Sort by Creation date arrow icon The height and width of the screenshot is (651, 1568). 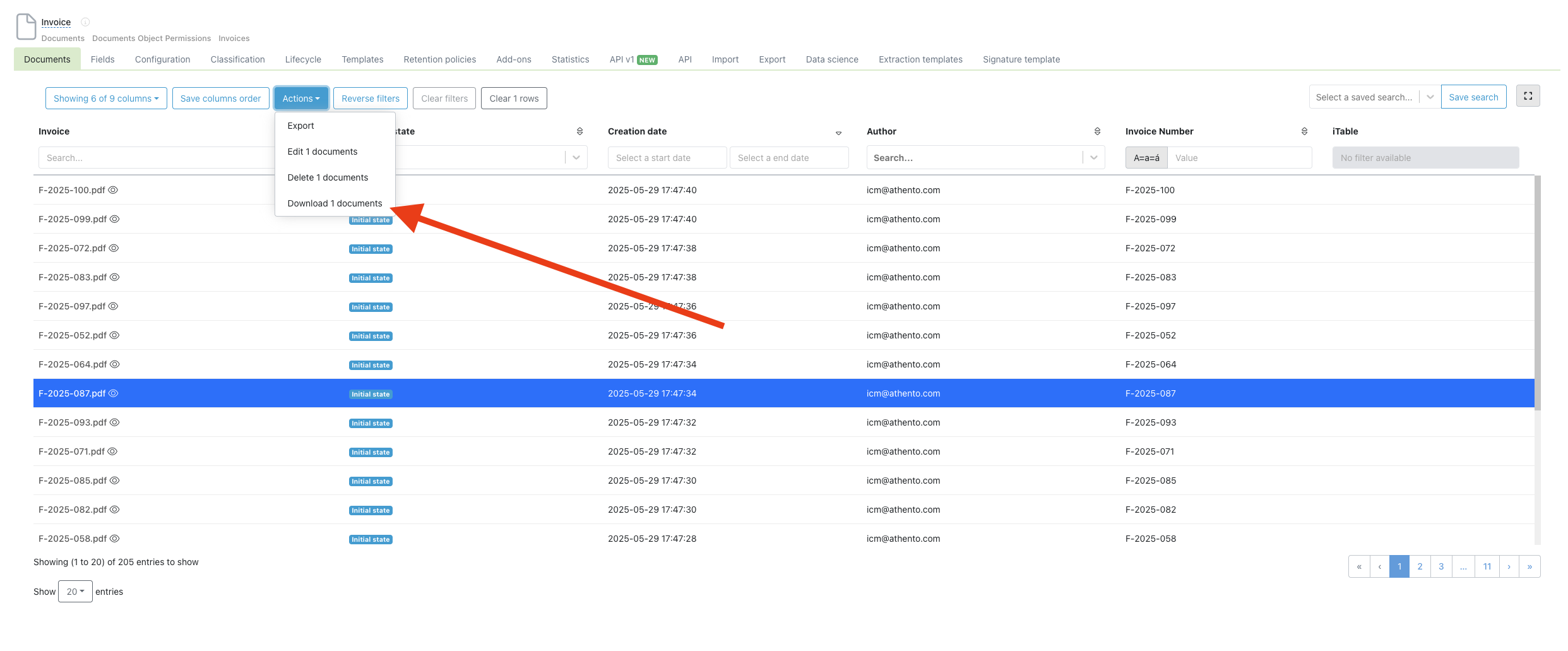click(x=838, y=133)
